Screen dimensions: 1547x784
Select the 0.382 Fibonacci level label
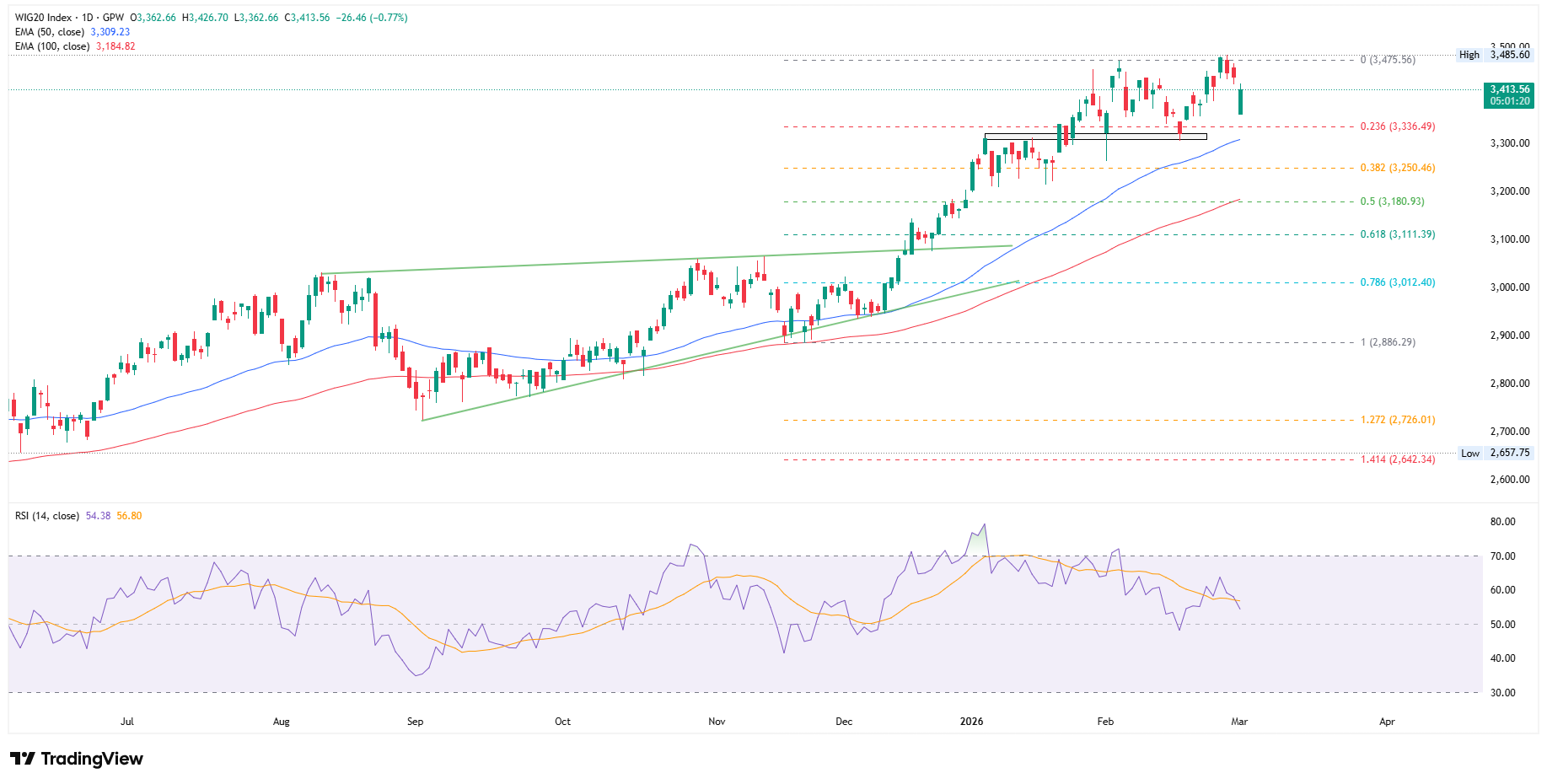pos(1397,168)
